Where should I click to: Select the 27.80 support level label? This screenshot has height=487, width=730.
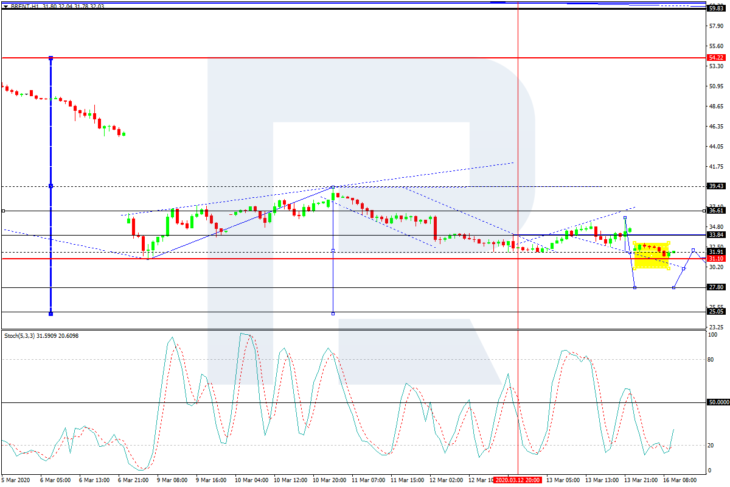tap(716, 287)
